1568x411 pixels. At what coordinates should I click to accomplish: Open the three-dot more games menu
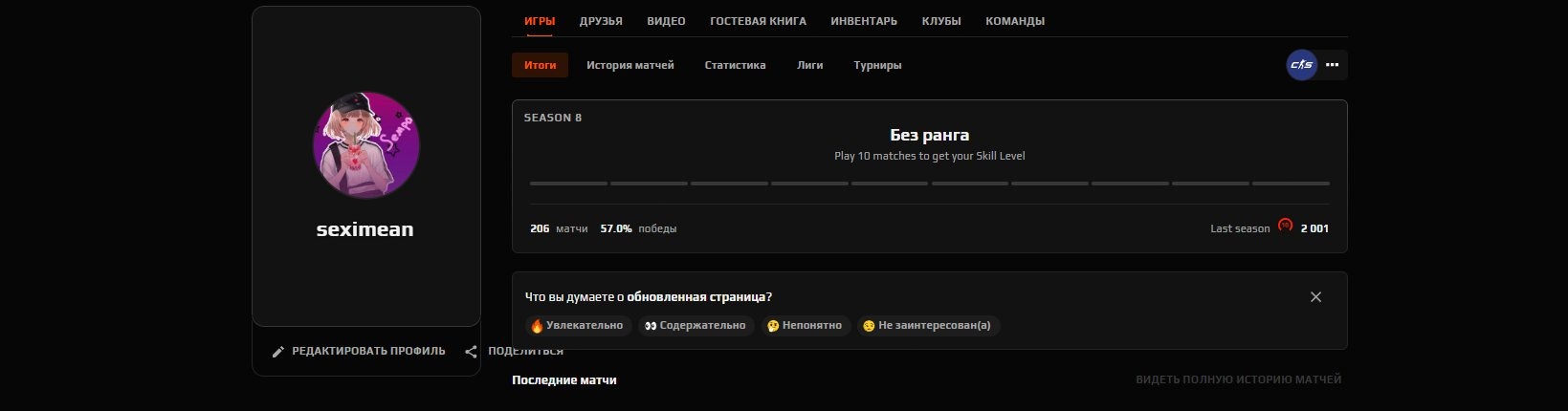click(1332, 65)
